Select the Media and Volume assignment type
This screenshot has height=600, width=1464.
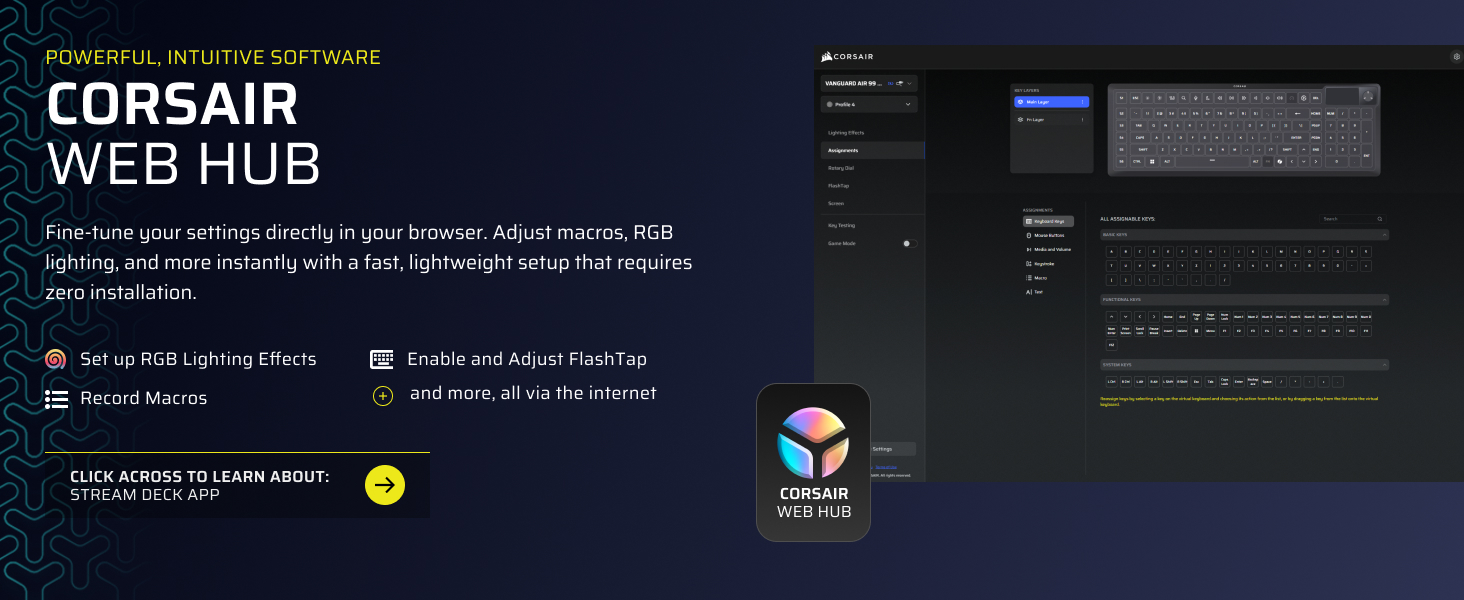tap(1050, 249)
